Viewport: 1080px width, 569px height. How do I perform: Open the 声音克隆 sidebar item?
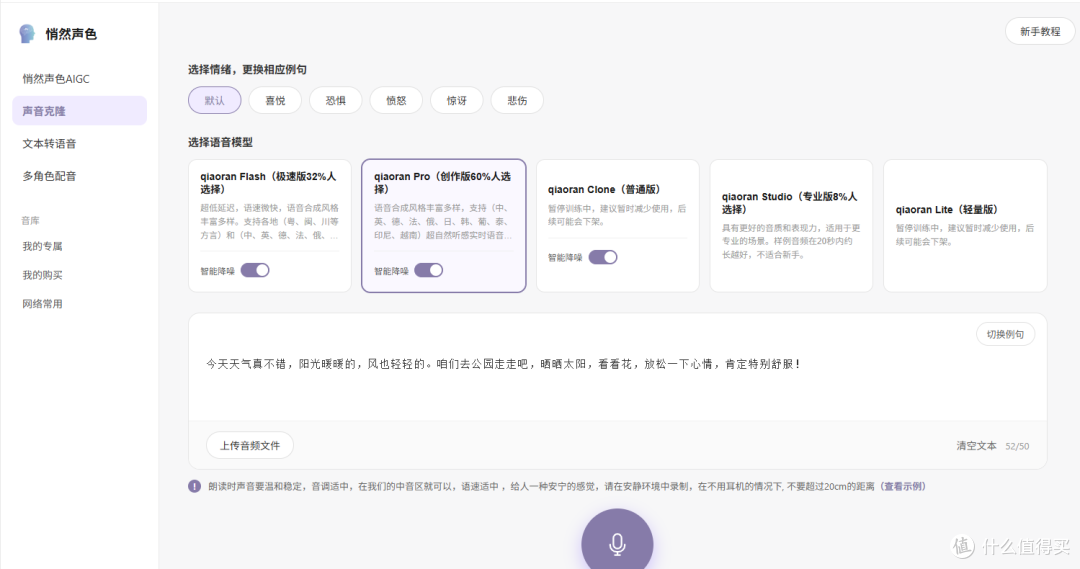(79, 111)
